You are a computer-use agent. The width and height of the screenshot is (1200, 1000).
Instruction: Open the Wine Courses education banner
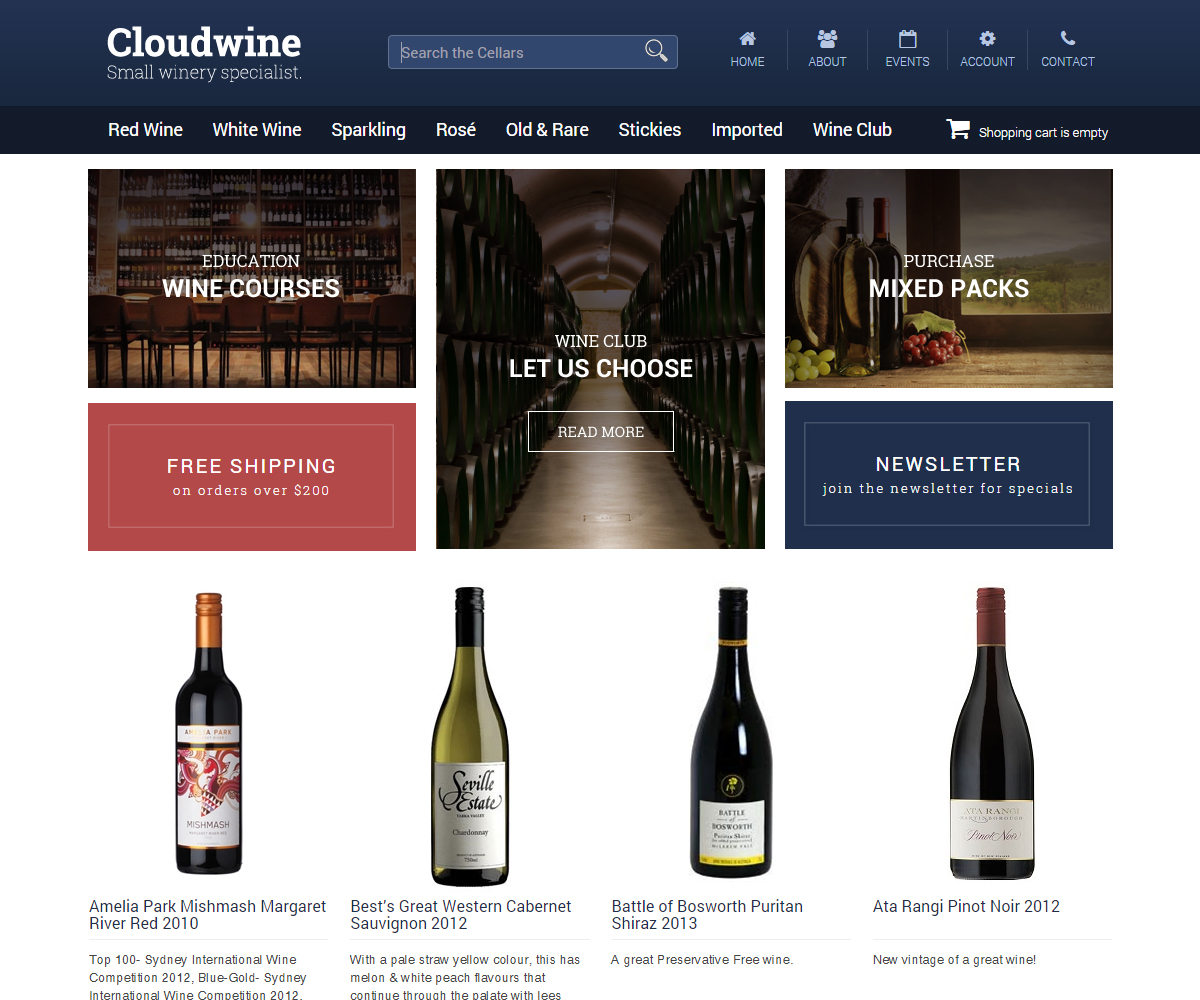(252, 278)
